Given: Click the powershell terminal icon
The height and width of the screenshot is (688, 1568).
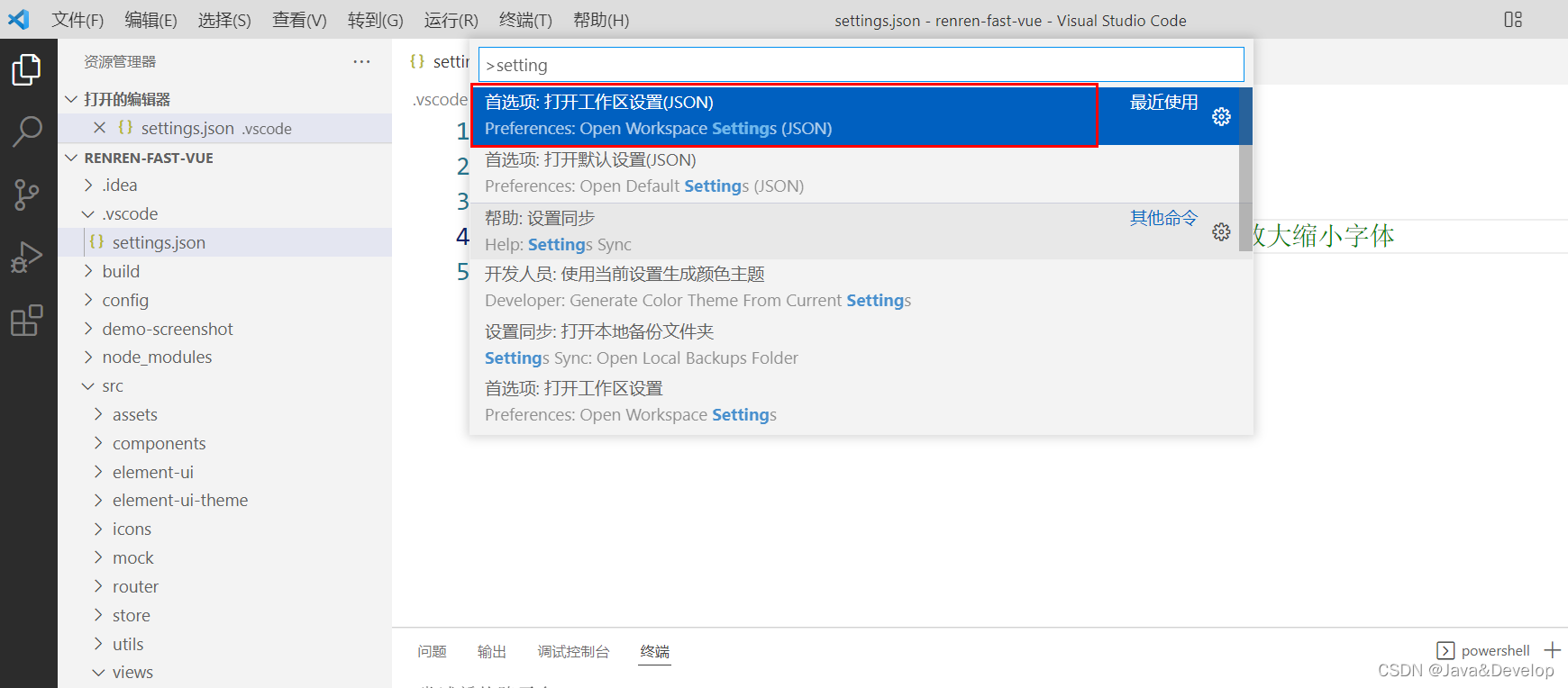Looking at the screenshot, I should coord(1445,650).
